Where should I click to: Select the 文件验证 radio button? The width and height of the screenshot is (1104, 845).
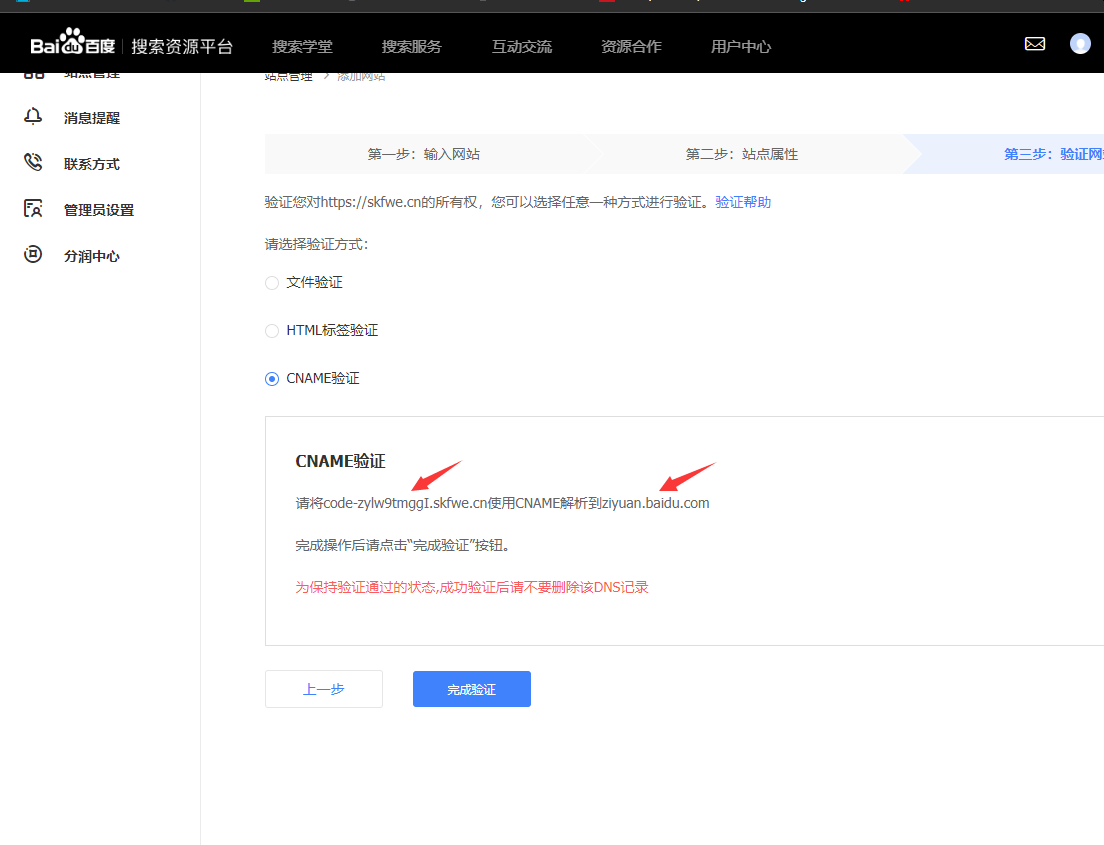pyautogui.click(x=272, y=283)
